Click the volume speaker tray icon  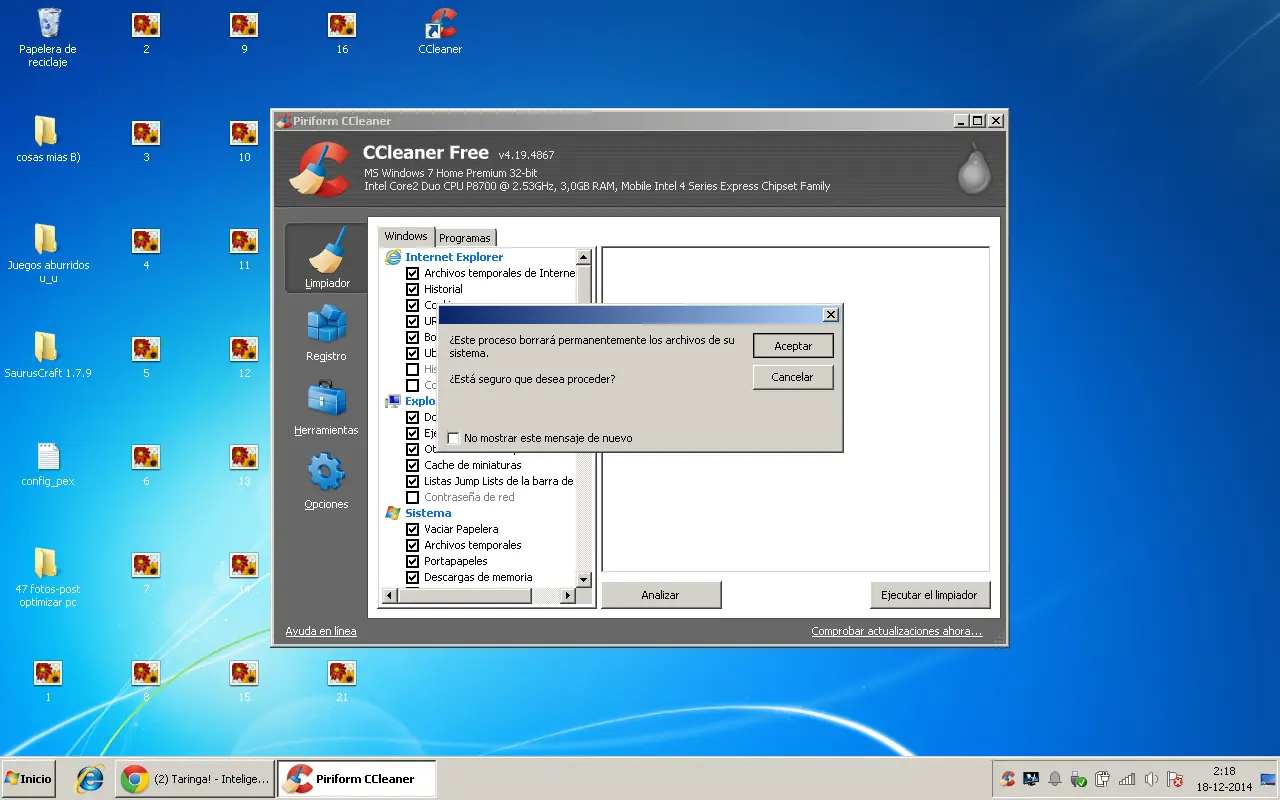[1151, 779]
